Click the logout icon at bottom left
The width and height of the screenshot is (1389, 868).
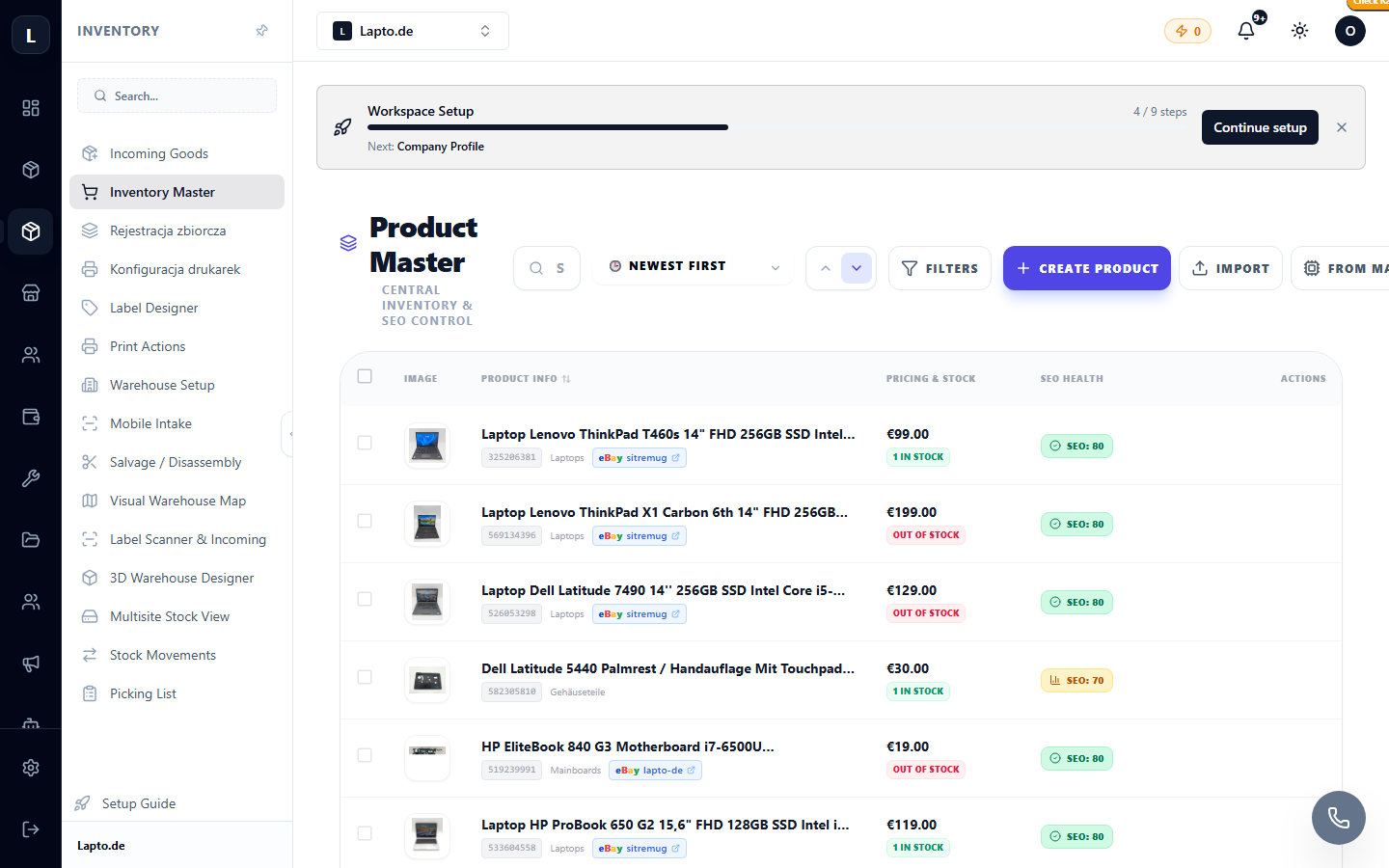point(31,829)
